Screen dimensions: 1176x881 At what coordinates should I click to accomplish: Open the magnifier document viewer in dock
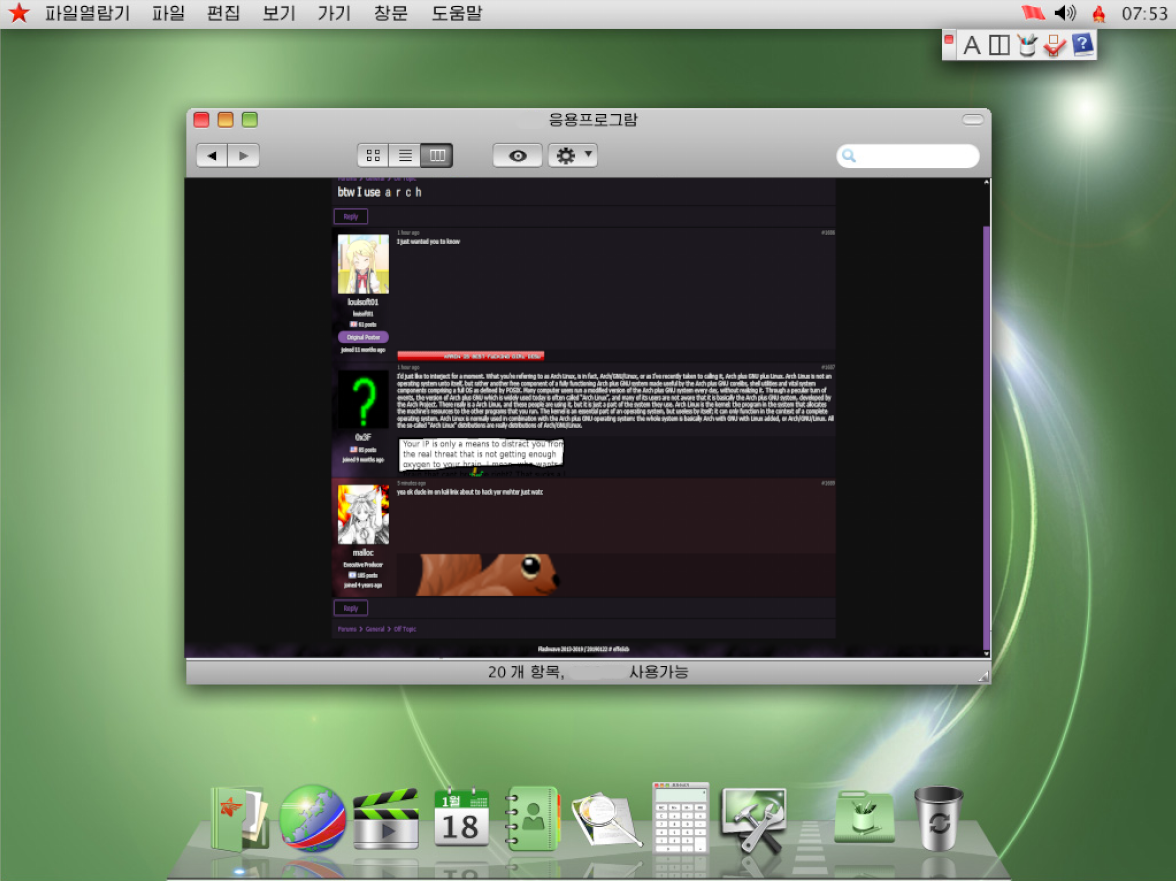tap(606, 820)
